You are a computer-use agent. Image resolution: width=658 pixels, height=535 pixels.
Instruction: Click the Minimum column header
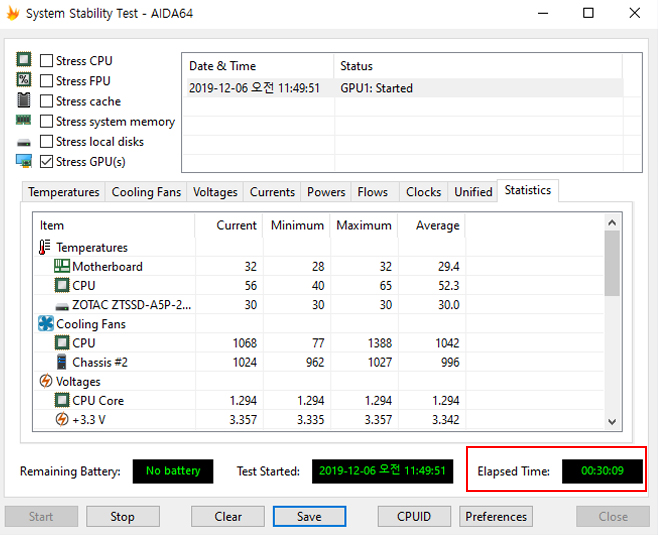tap(297, 225)
